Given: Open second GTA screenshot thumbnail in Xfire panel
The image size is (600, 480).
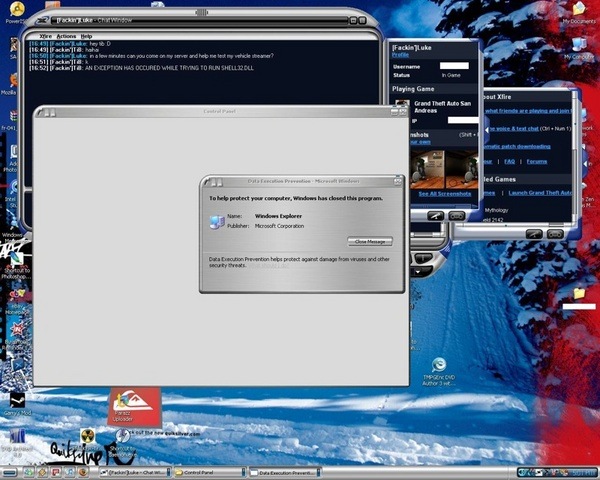Looking at the screenshot, I should tap(462, 170).
